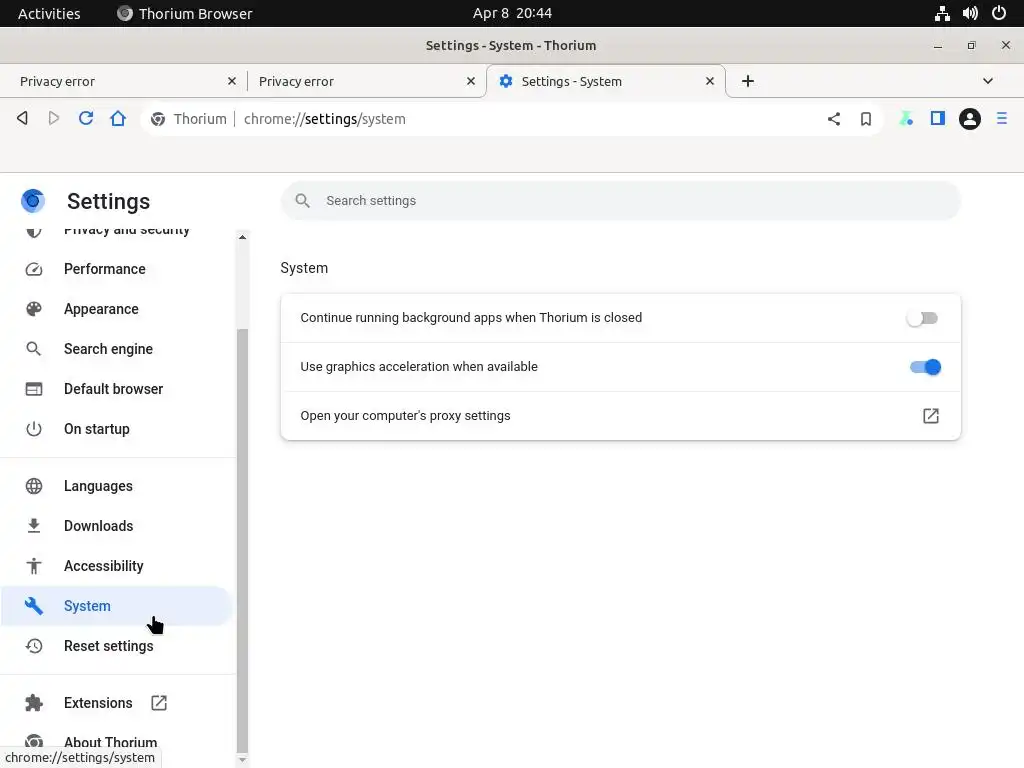
Task: Go back using the browser back arrow
Action: (x=22, y=118)
